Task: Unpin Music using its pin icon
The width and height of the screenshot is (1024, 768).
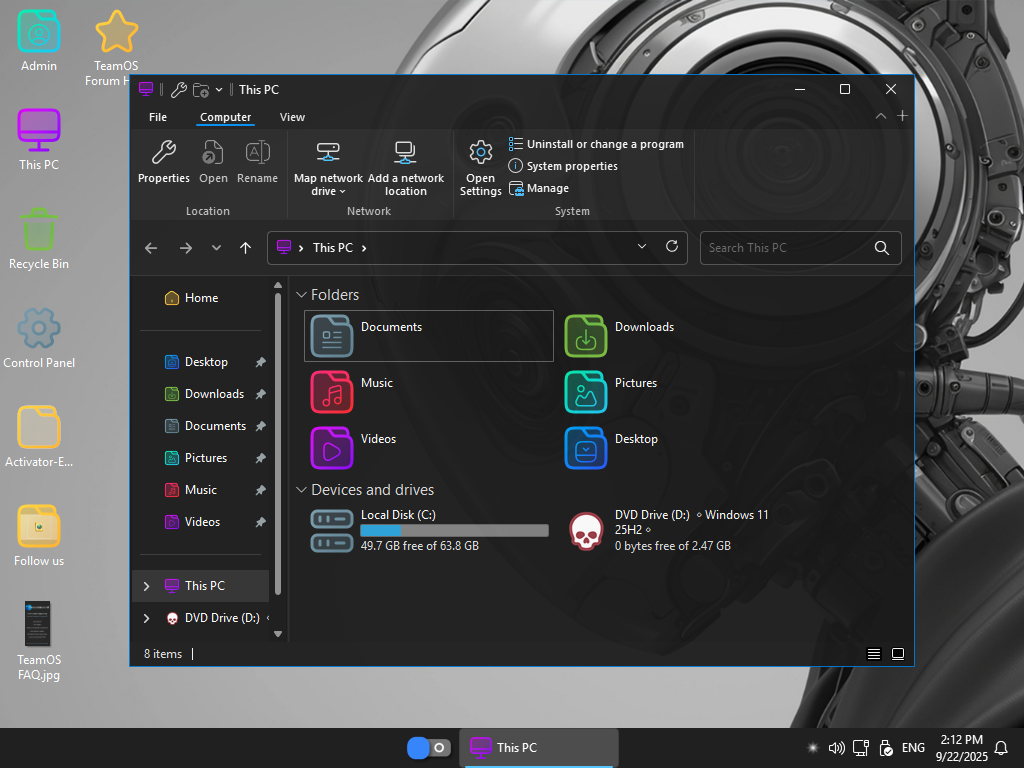Action: click(x=261, y=490)
